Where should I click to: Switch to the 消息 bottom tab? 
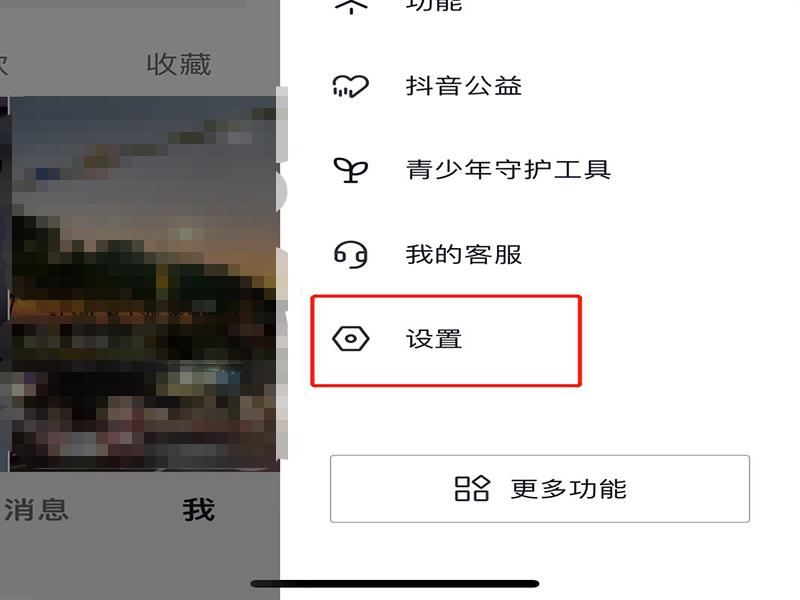(x=36, y=509)
